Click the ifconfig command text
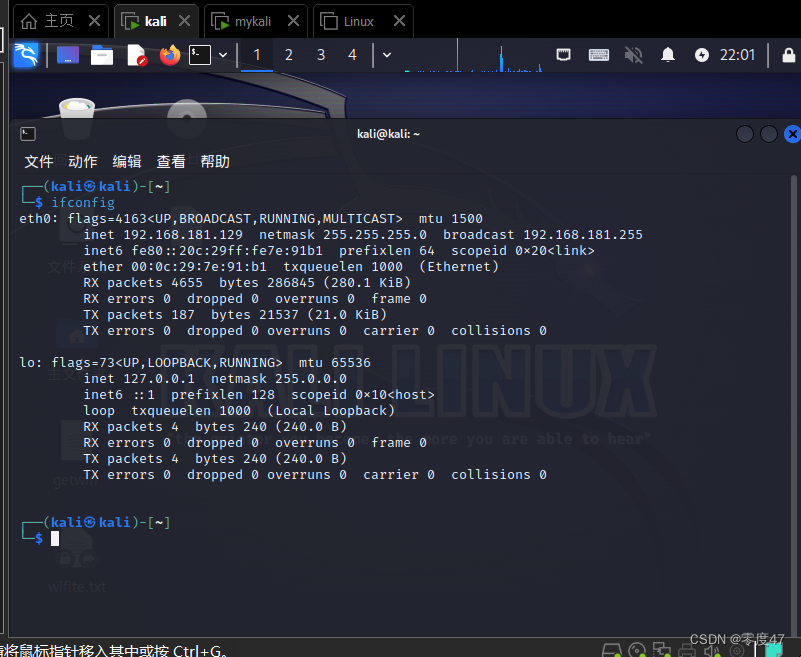 [83, 203]
